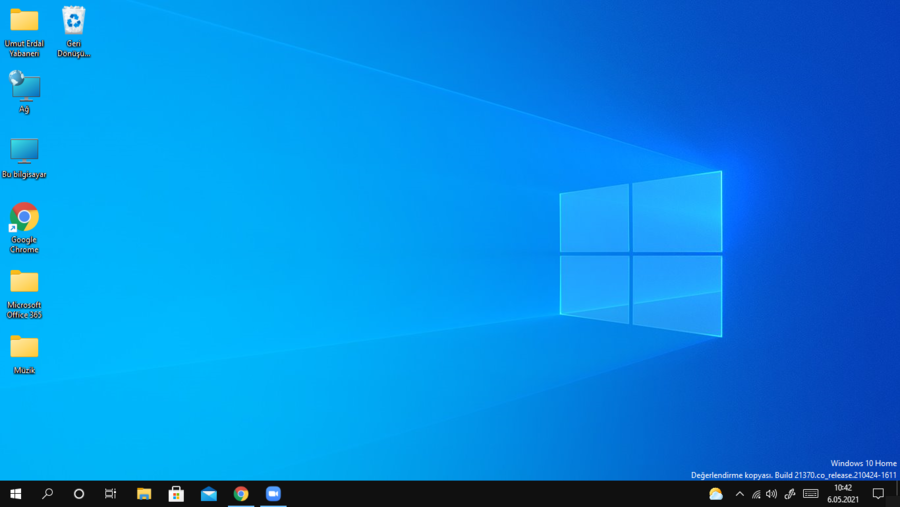Screen dimensions: 900x507
Task: Open the notification Action Center
Action: pos(878,494)
